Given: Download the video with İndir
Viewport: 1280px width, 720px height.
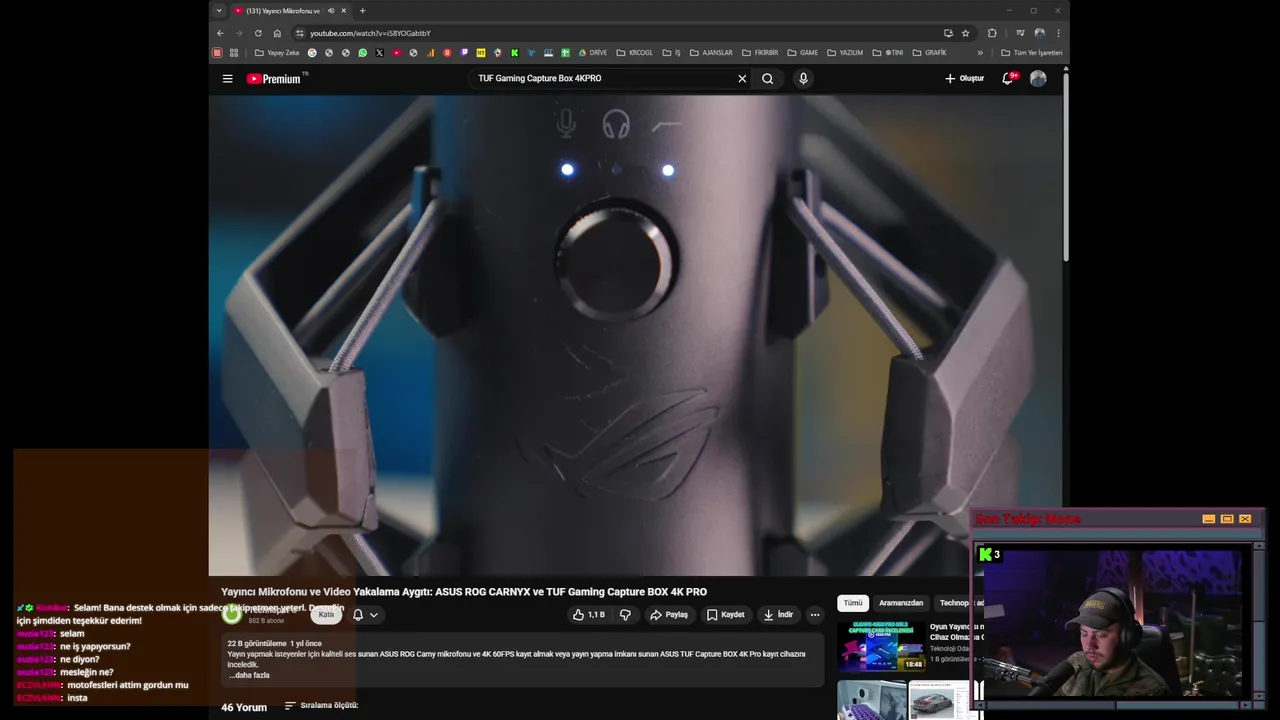Looking at the screenshot, I should [778, 615].
